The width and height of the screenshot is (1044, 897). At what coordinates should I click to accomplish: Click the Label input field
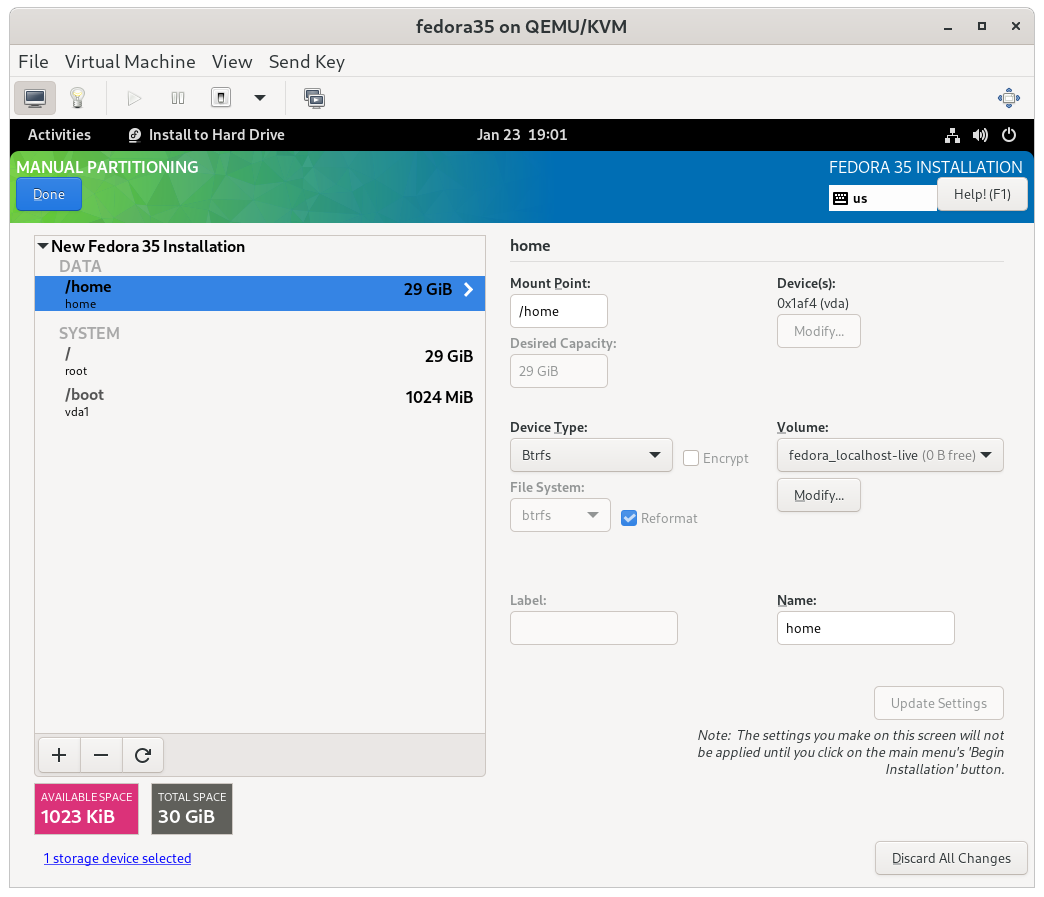[594, 628]
